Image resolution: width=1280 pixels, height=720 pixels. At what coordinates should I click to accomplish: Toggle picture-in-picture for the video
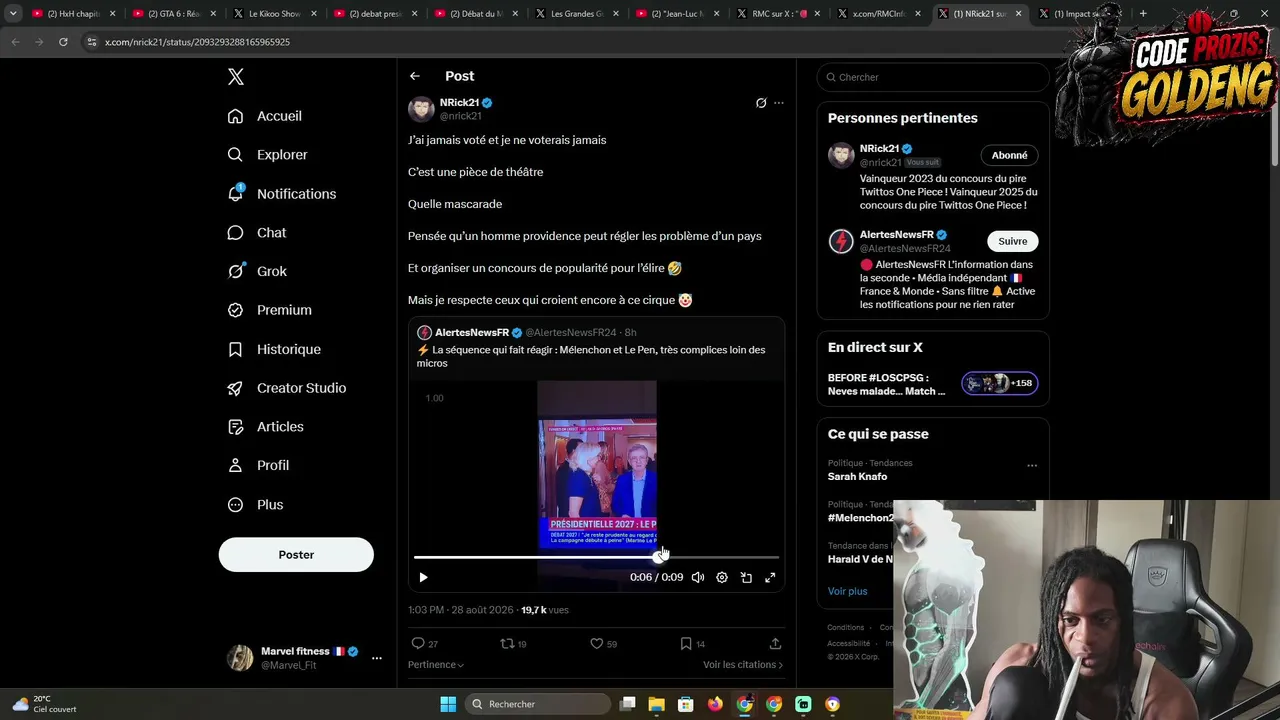[746, 577]
